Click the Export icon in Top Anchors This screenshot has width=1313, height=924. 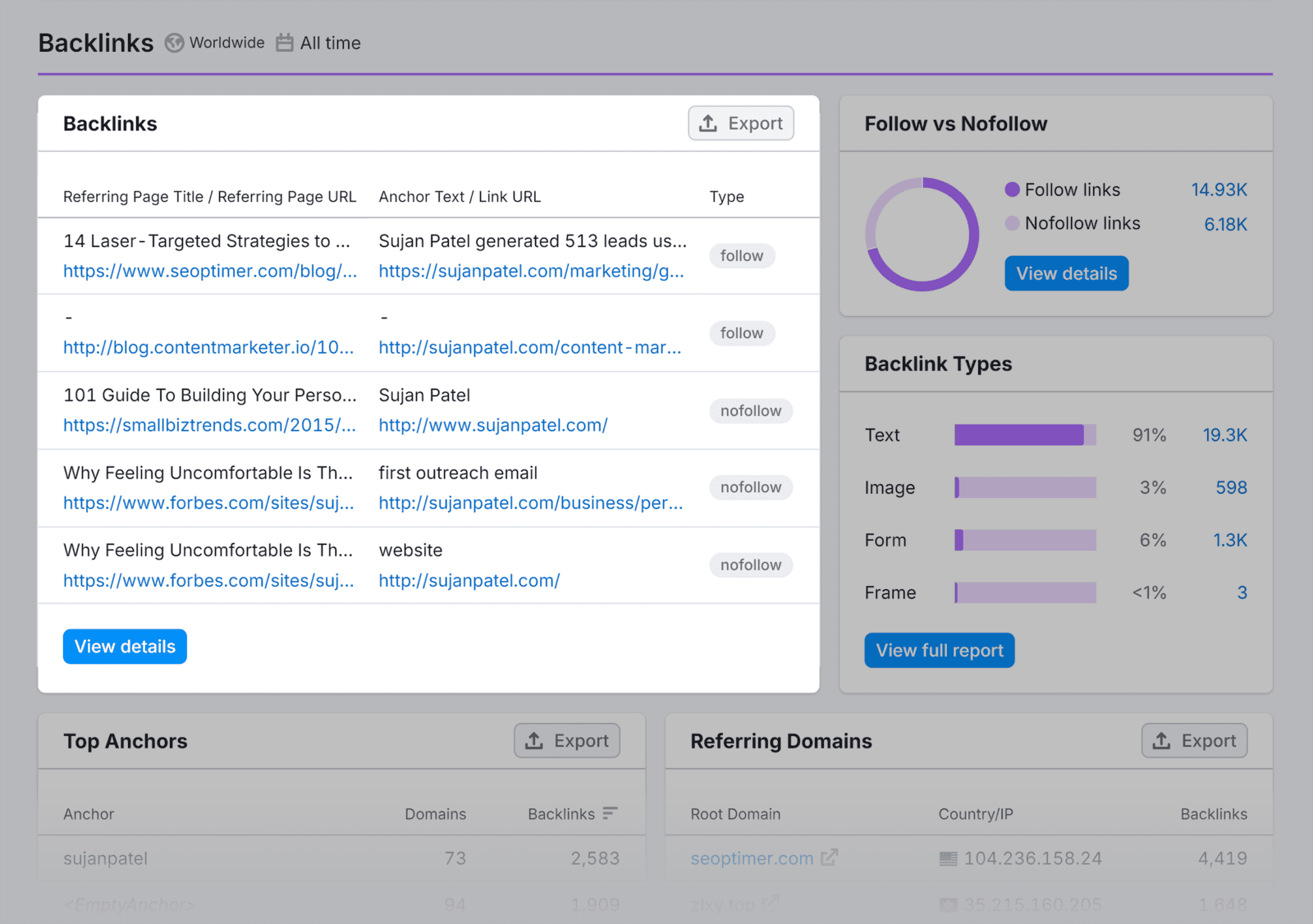coord(533,740)
